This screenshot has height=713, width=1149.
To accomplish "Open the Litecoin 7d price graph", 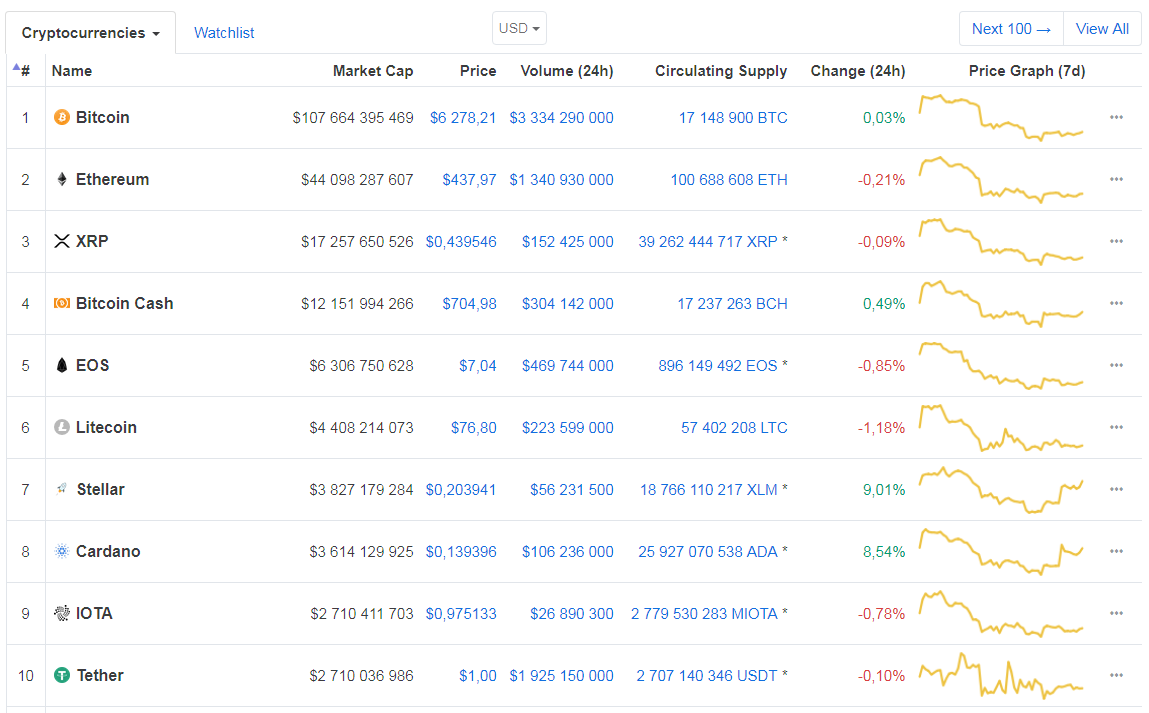I will (1001, 427).
